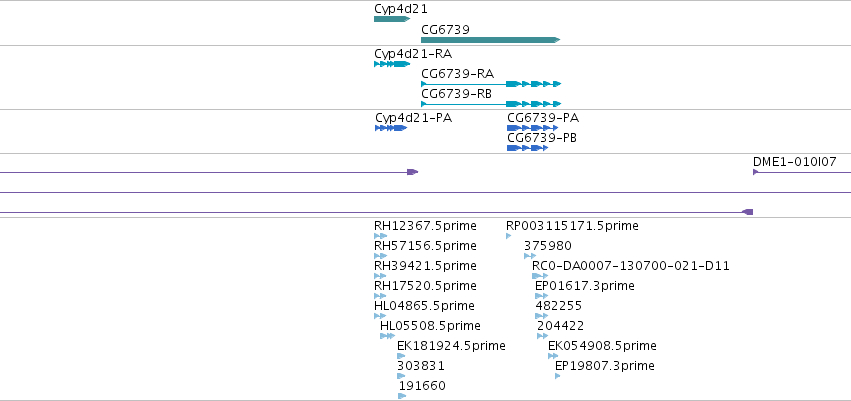The width and height of the screenshot is (851, 401).
Task: Select the RP003115171.5prime EST arrow
Action: point(509,236)
